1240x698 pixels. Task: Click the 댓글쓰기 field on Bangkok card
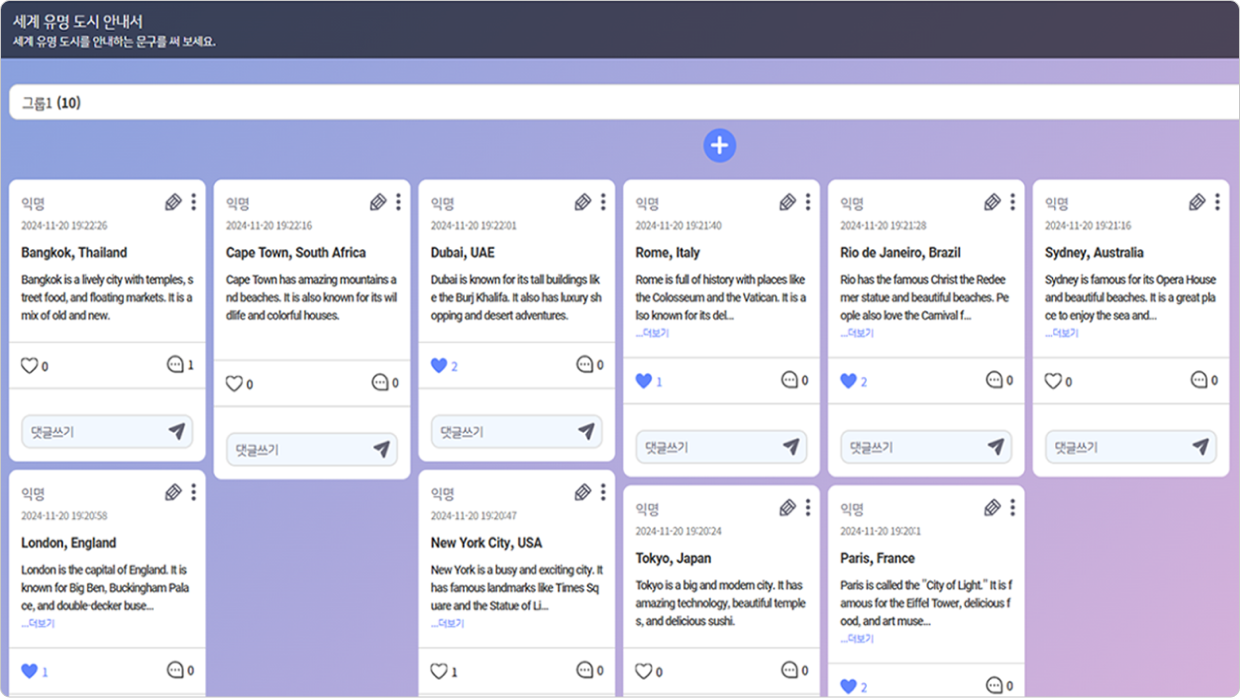[x=107, y=432]
